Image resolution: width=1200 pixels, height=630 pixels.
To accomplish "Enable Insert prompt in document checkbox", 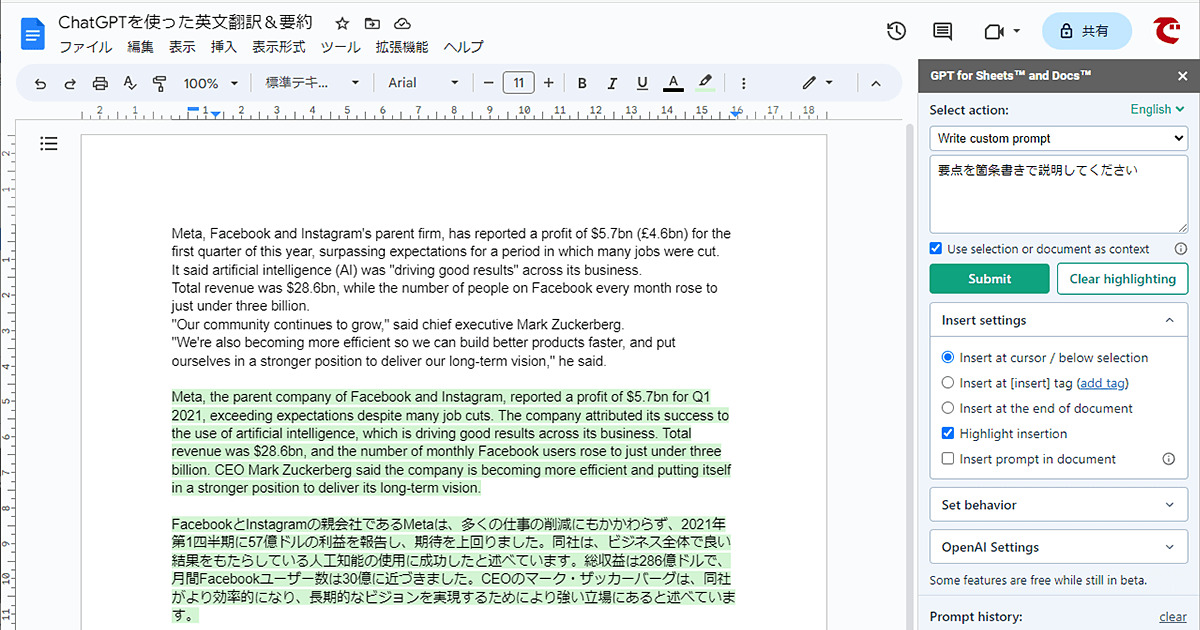I will [948, 459].
